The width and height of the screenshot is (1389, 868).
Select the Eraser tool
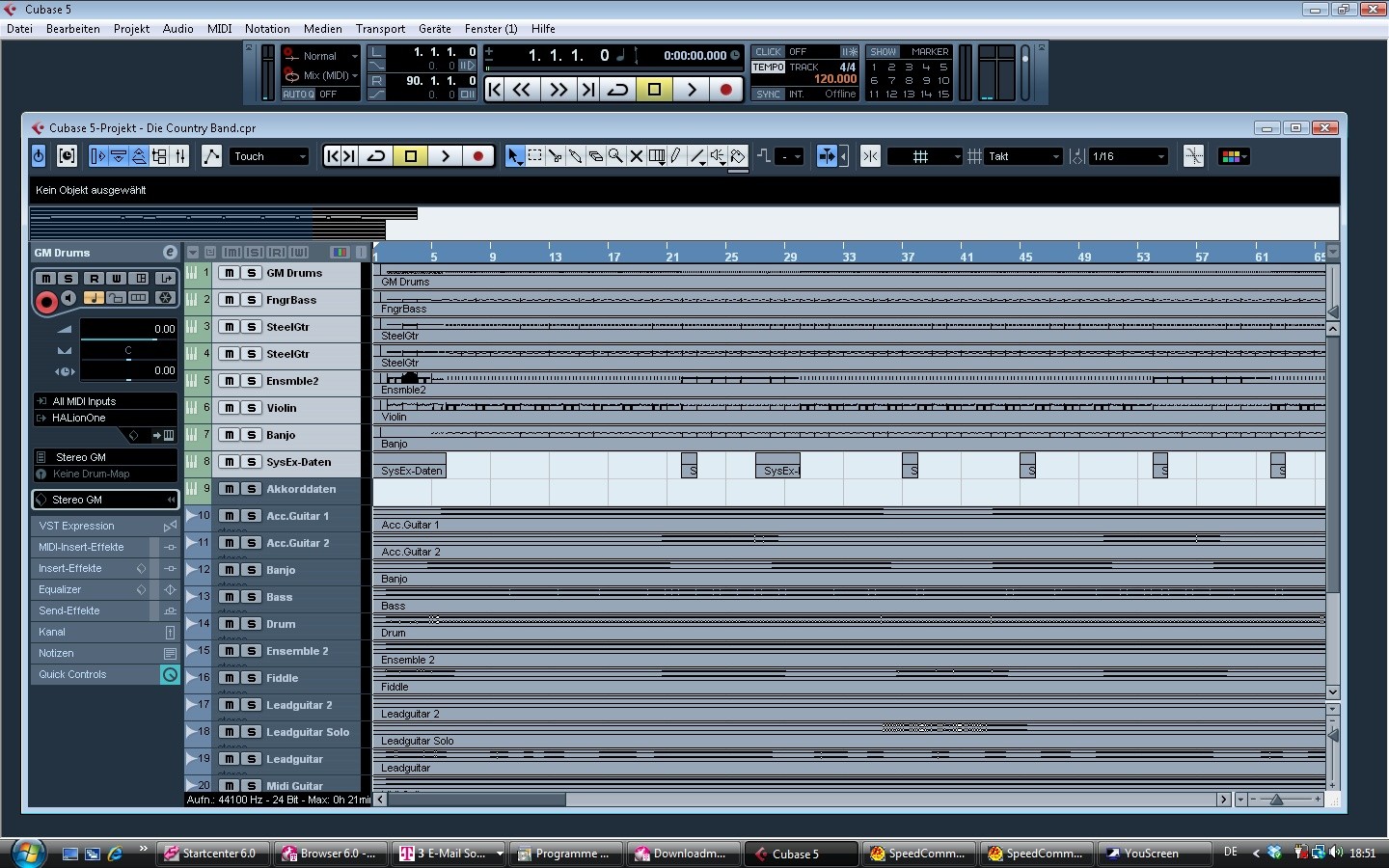point(595,156)
